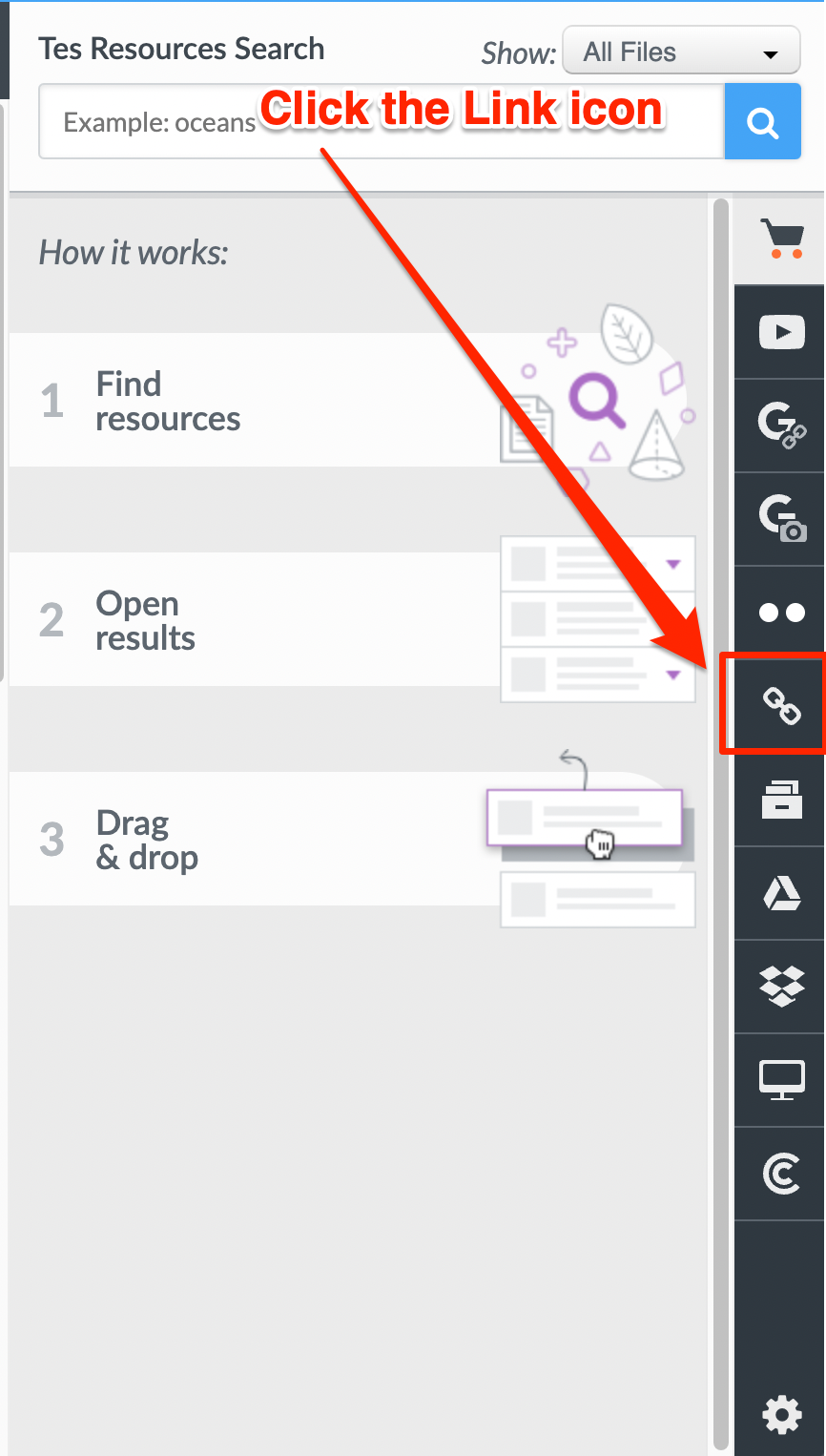Image resolution: width=826 pixels, height=1456 pixels.
Task: Open the Tes Resources shopping cart tab
Action: (x=781, y=239)
